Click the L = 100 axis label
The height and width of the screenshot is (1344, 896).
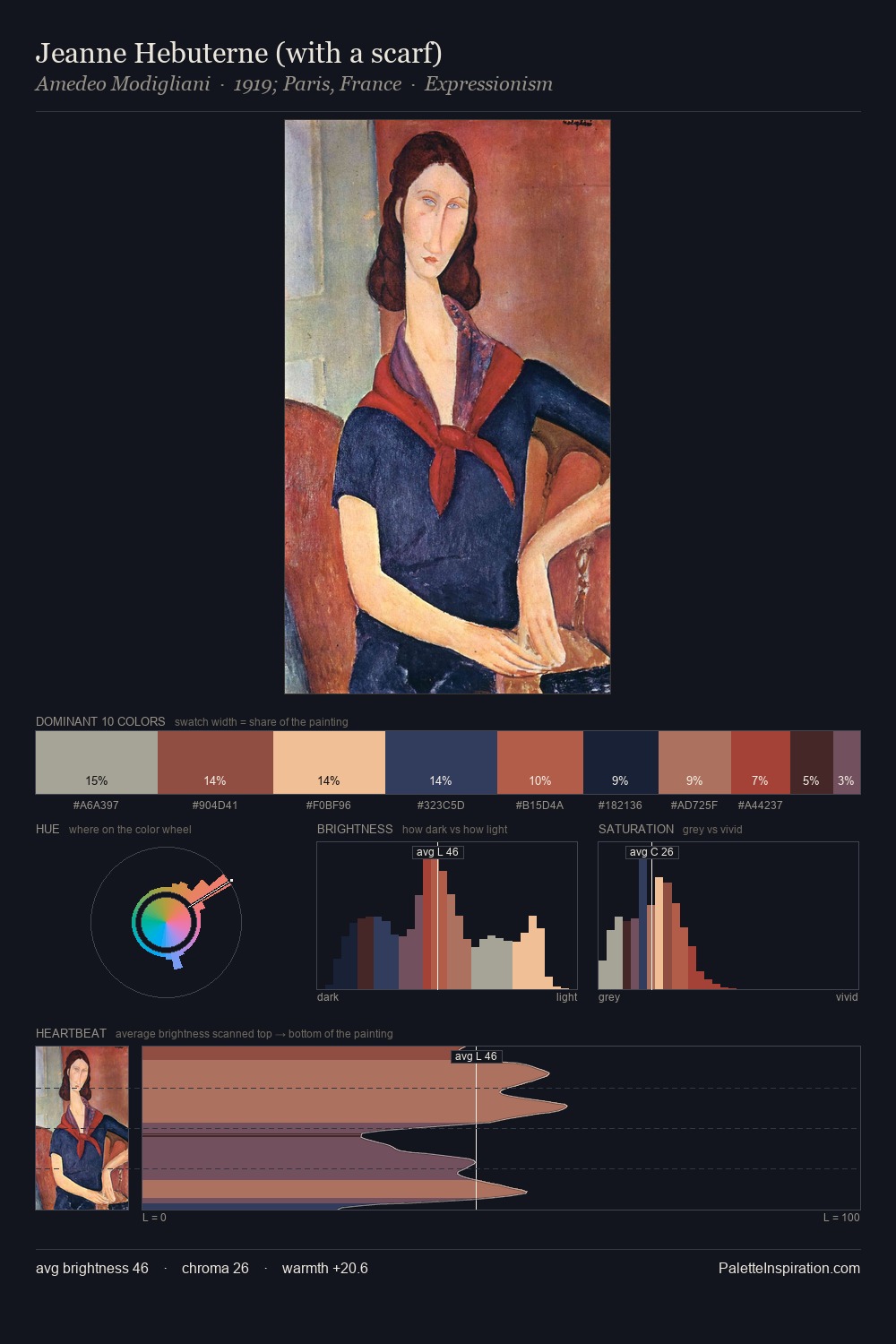(x=841, y=1217)
